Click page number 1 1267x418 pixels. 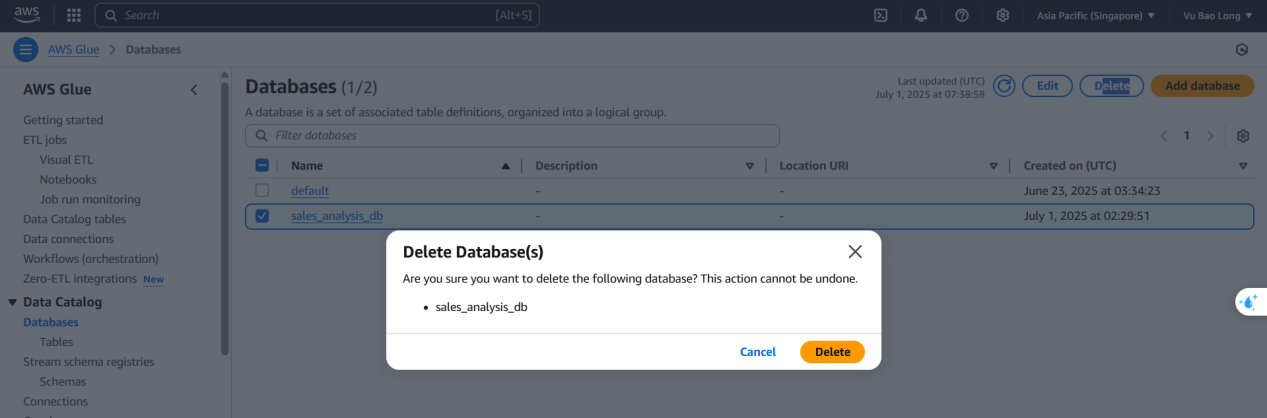pos(1187,135)
